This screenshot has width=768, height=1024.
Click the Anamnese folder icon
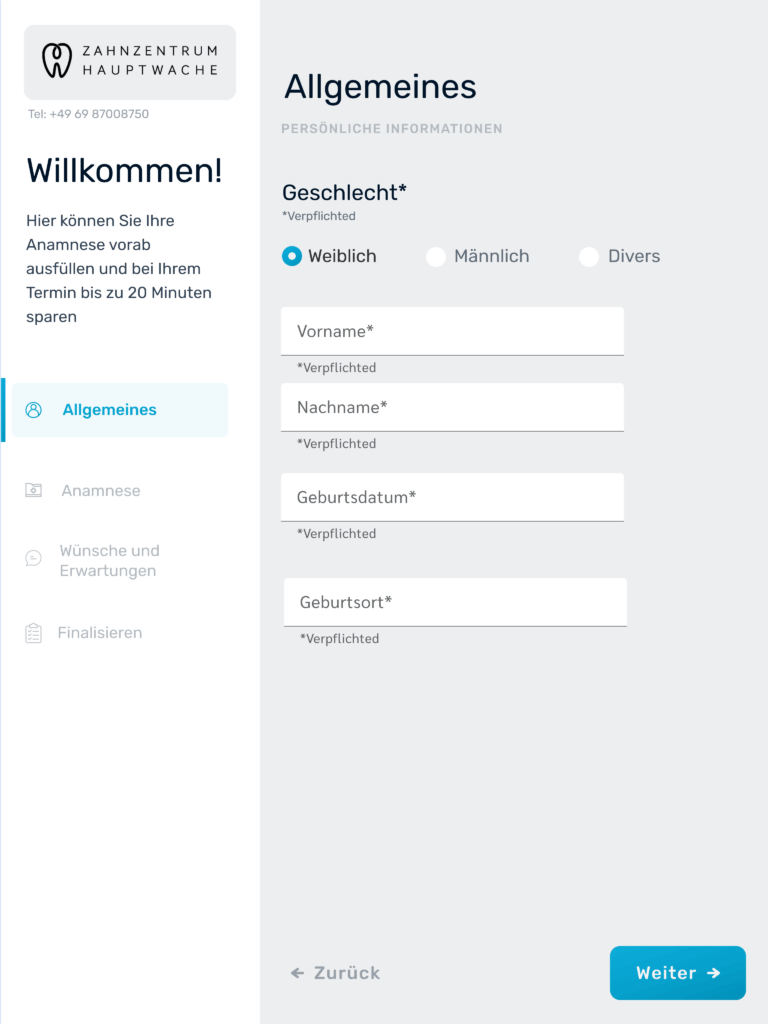(34, 490)
